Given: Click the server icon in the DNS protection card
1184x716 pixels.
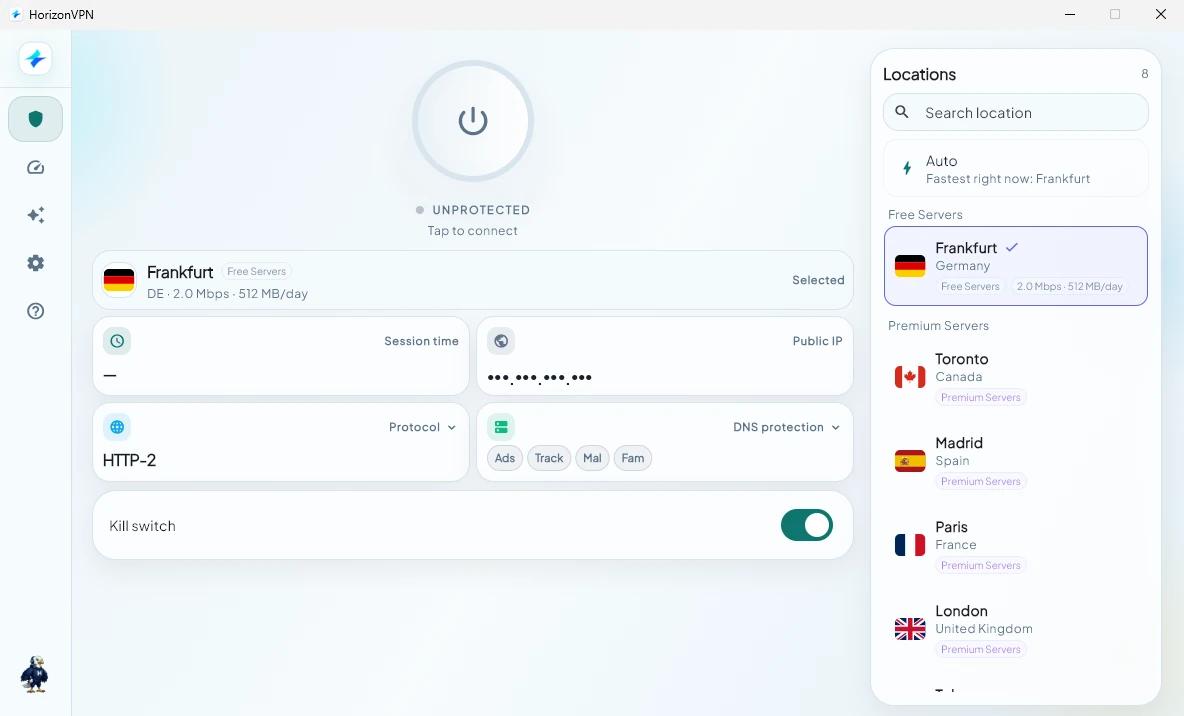Looking at the screenshot, I should click(x=501, y=427).
